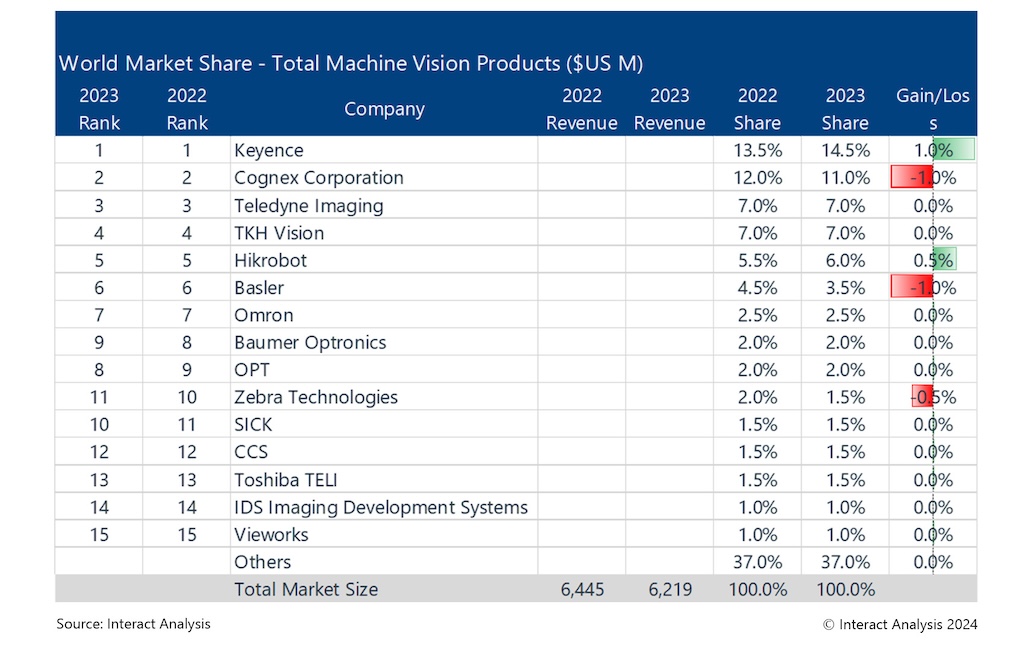Select the 2022 Revenue column header

(x=580, y=109)
